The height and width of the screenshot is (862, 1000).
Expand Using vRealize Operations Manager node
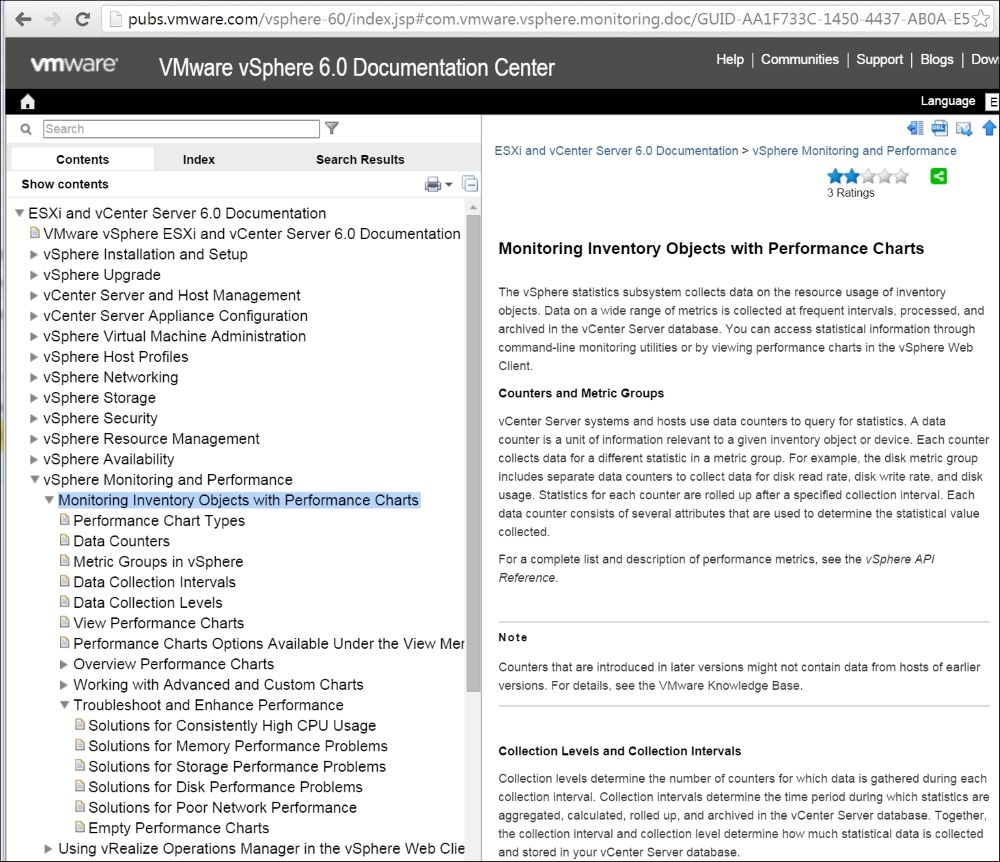(48, 849)
